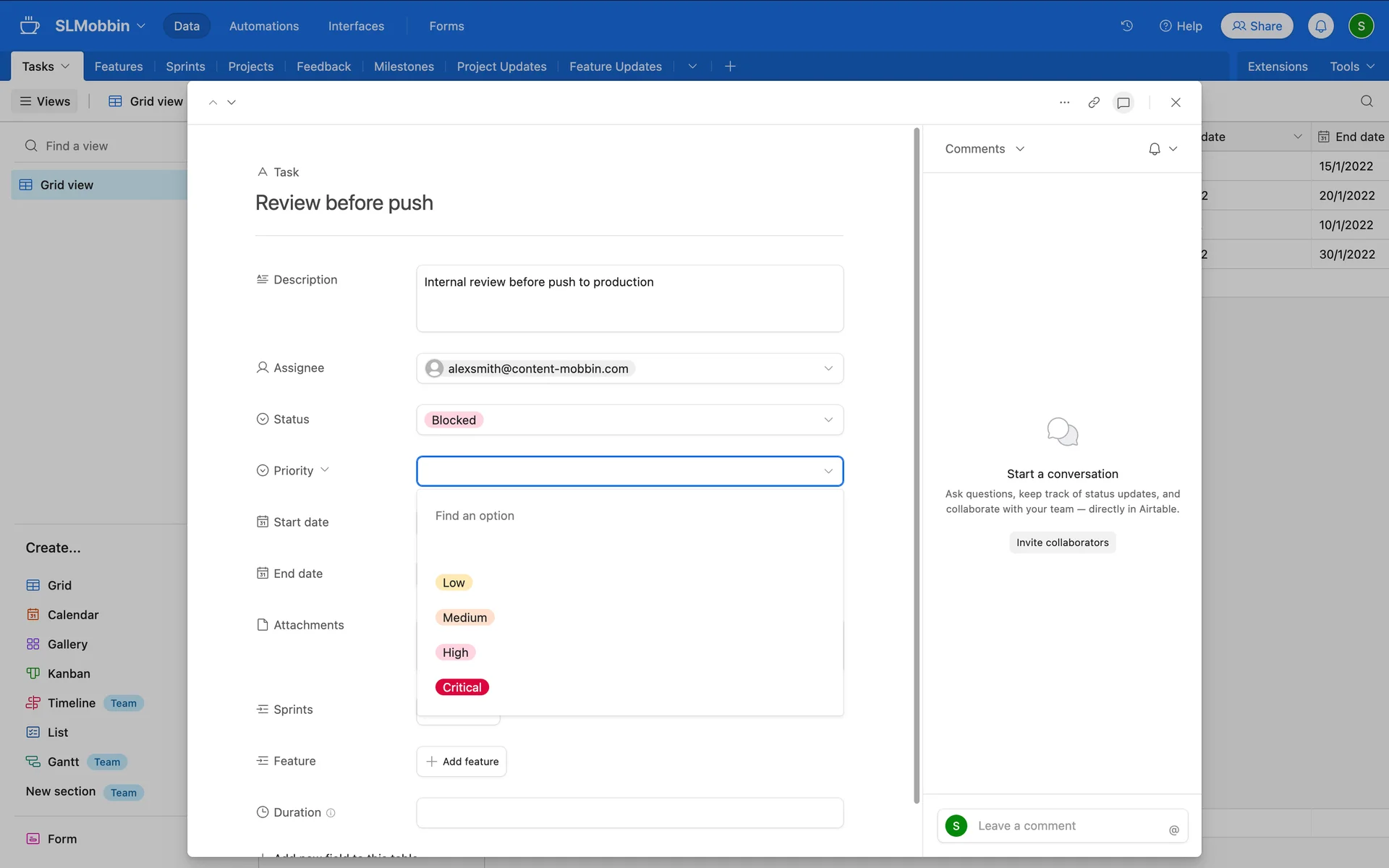
Task: Click the notifications bell in top bar
Action: click(x=1320, y=26)
